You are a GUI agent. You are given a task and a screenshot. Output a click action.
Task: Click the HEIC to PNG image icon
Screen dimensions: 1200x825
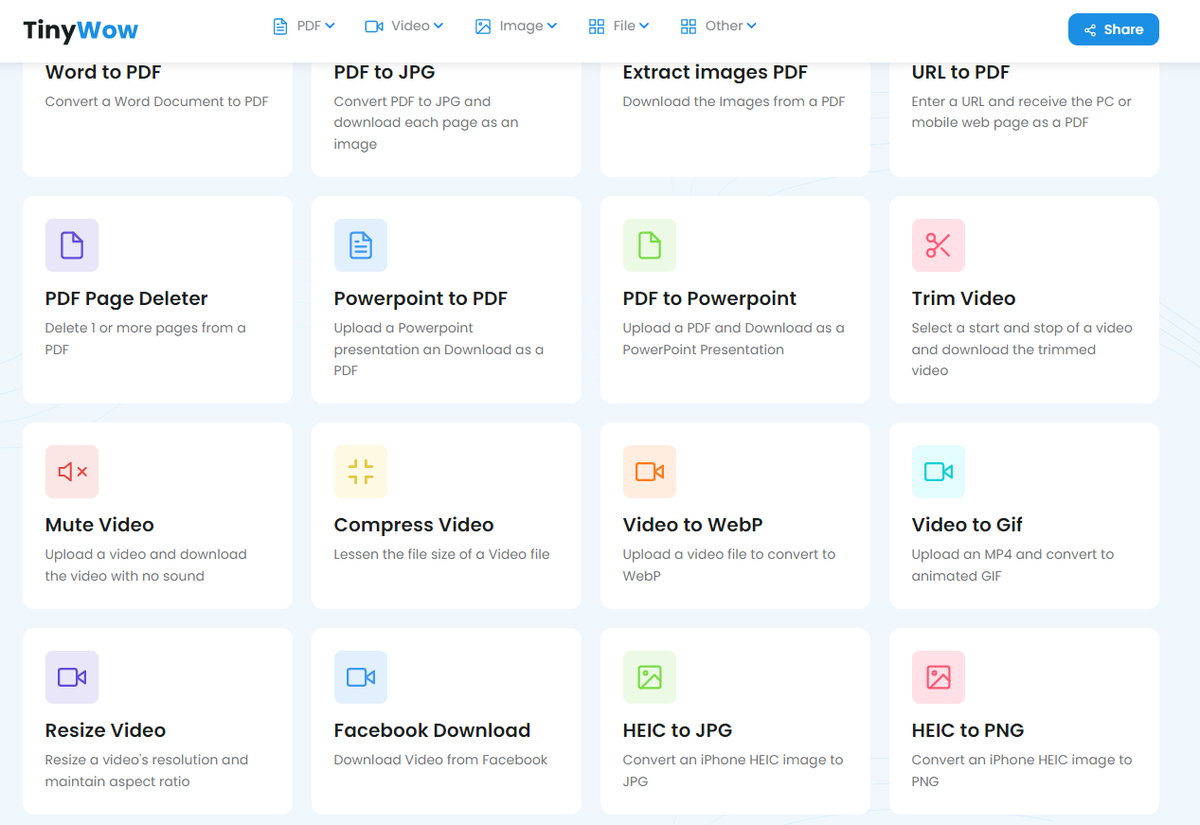click(938, 677)
